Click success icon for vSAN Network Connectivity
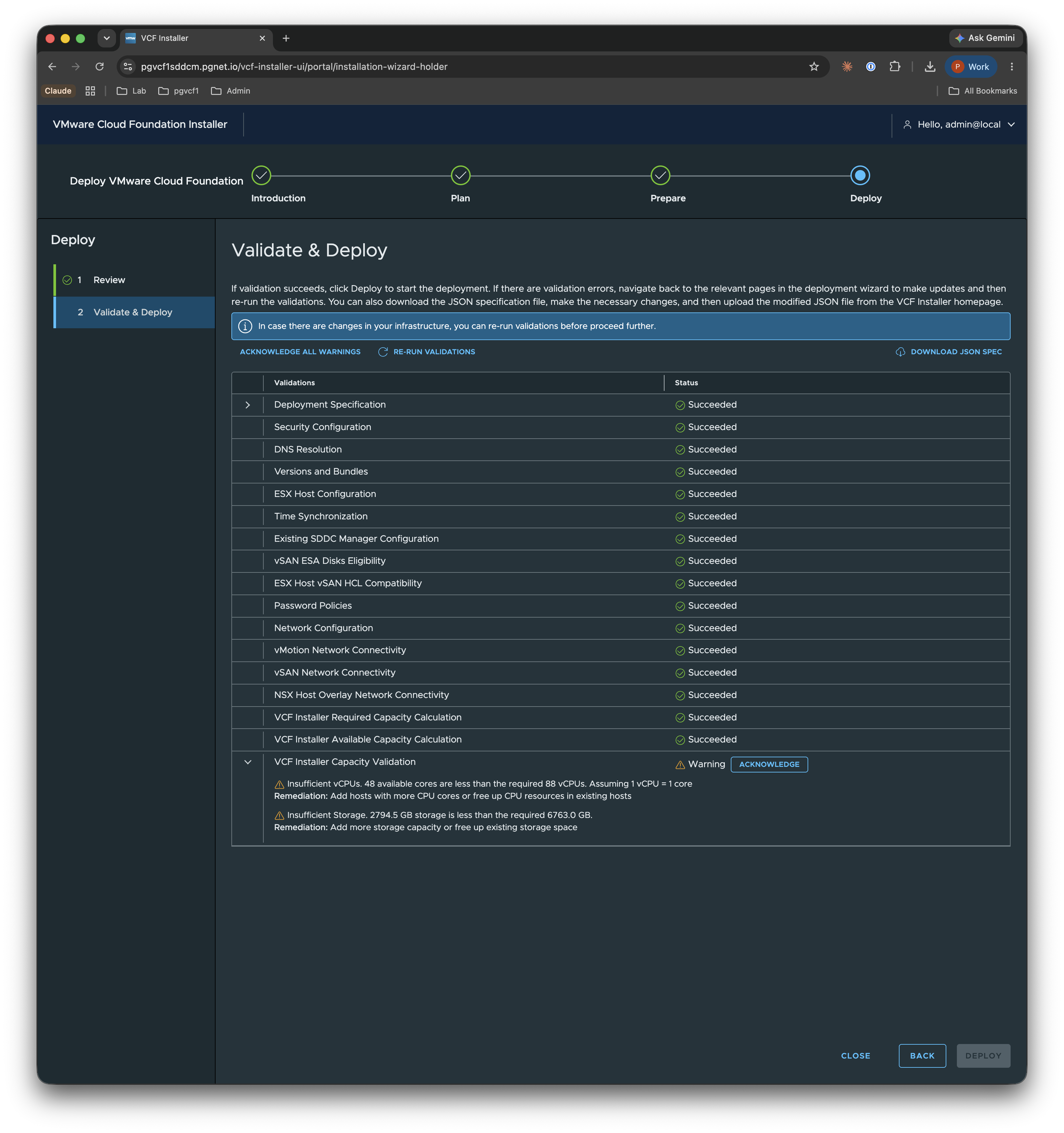This screenshot has width=1064, height=1133. click(680, 673)
